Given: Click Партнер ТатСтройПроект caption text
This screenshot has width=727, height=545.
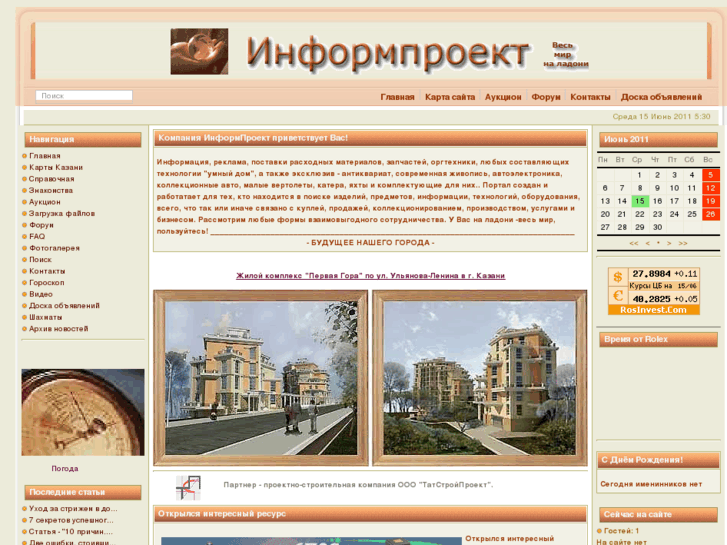Looking at the screenshot, I should point(358,485).
